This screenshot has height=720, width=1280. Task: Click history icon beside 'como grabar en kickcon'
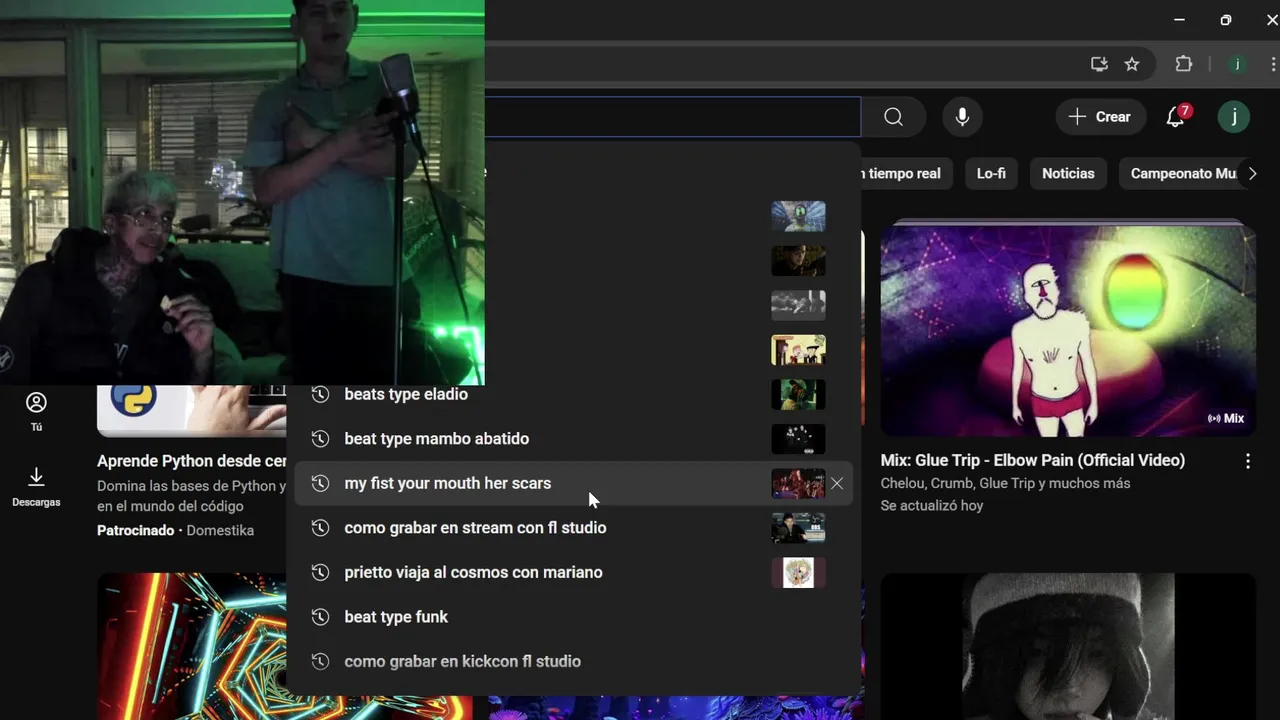(x=320, y=661)
